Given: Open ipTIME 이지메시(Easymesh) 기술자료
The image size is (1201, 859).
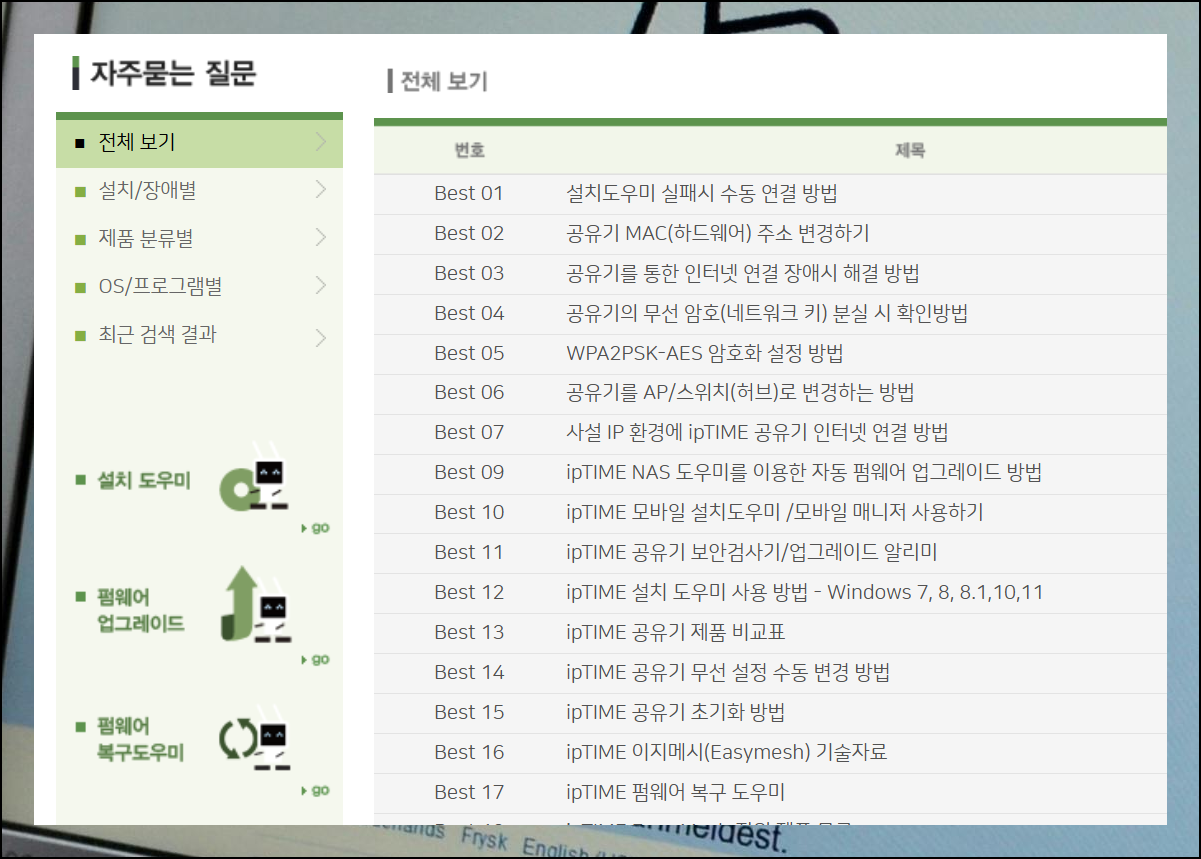Looking at the screenshot, I should (x=727, y=752).
